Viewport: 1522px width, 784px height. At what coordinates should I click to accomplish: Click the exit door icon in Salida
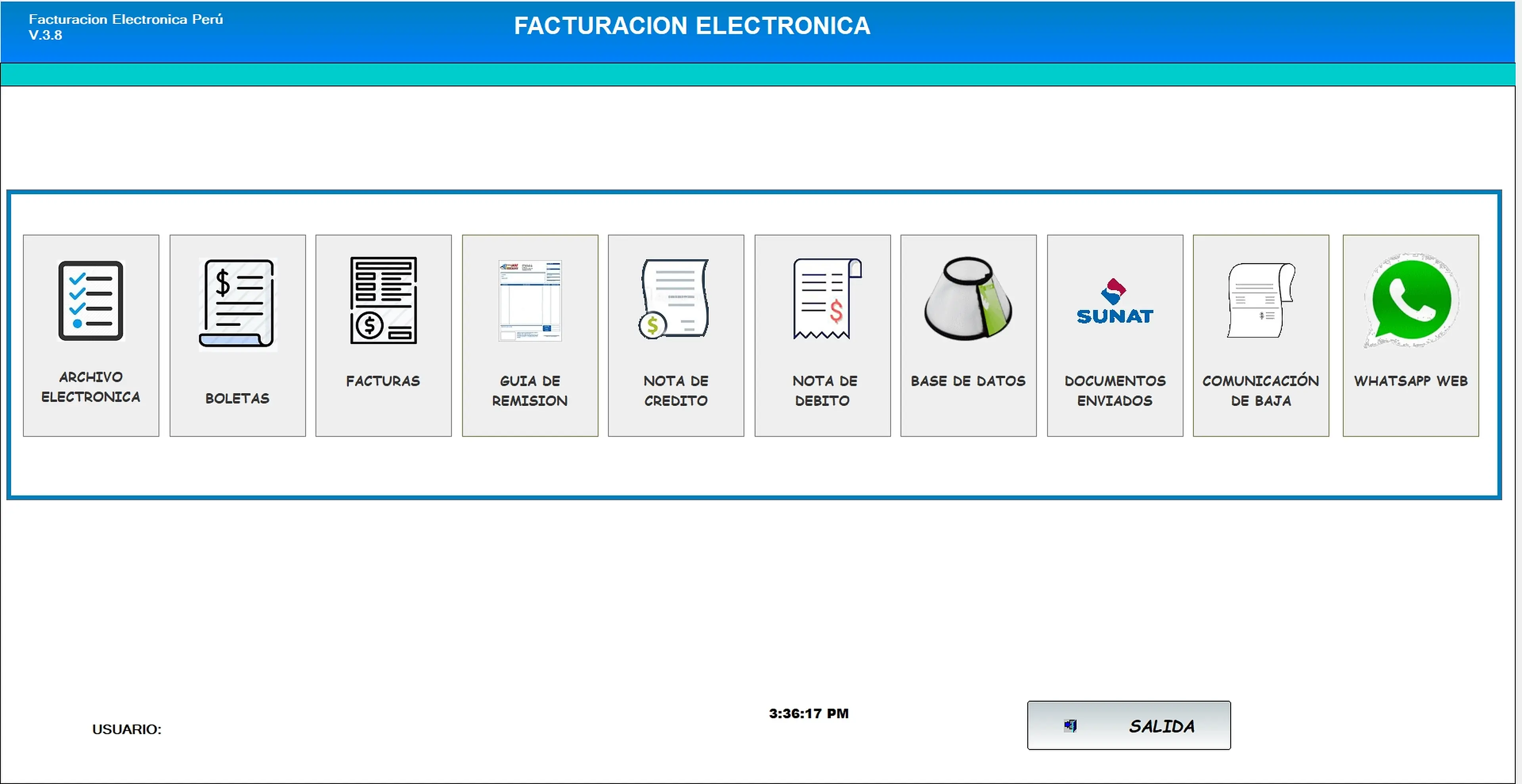click(1070, 725)
